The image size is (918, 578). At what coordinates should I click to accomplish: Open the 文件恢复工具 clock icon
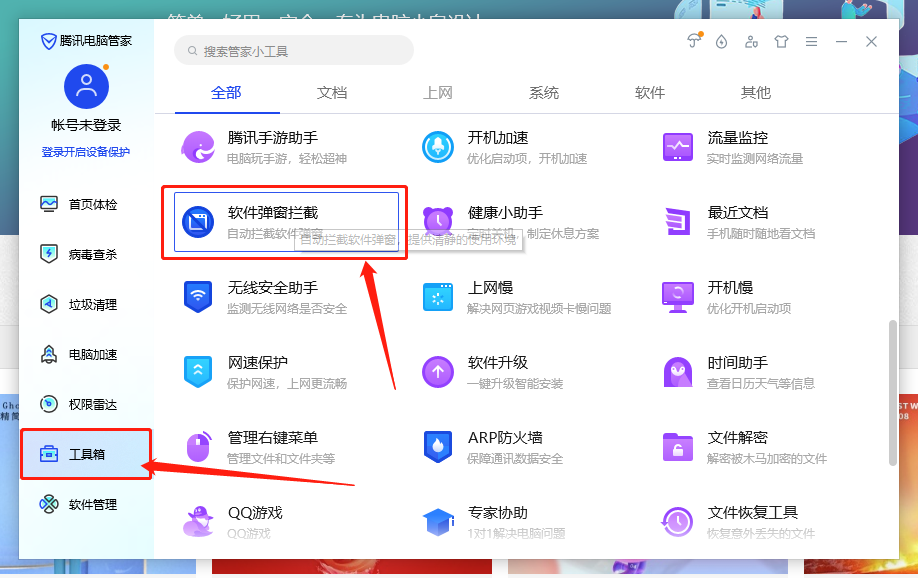[x=678, y=522]
